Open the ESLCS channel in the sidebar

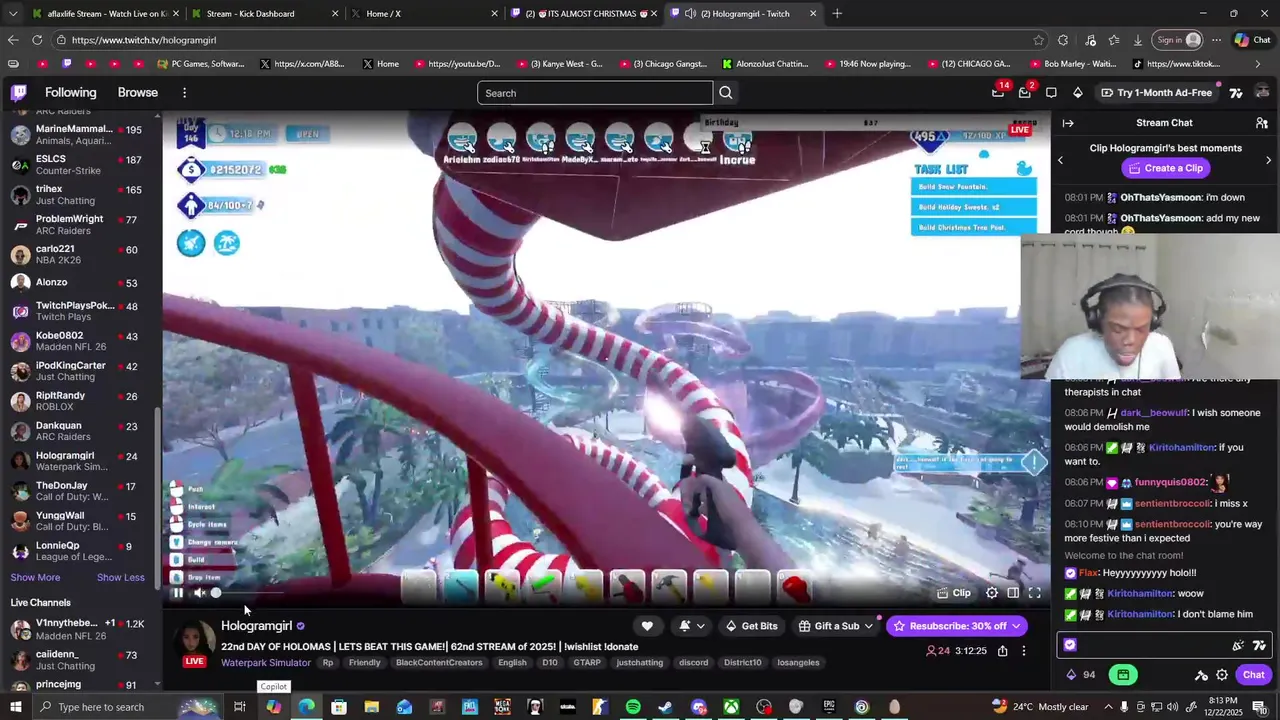pyautogui.click(x=80, y=165)
